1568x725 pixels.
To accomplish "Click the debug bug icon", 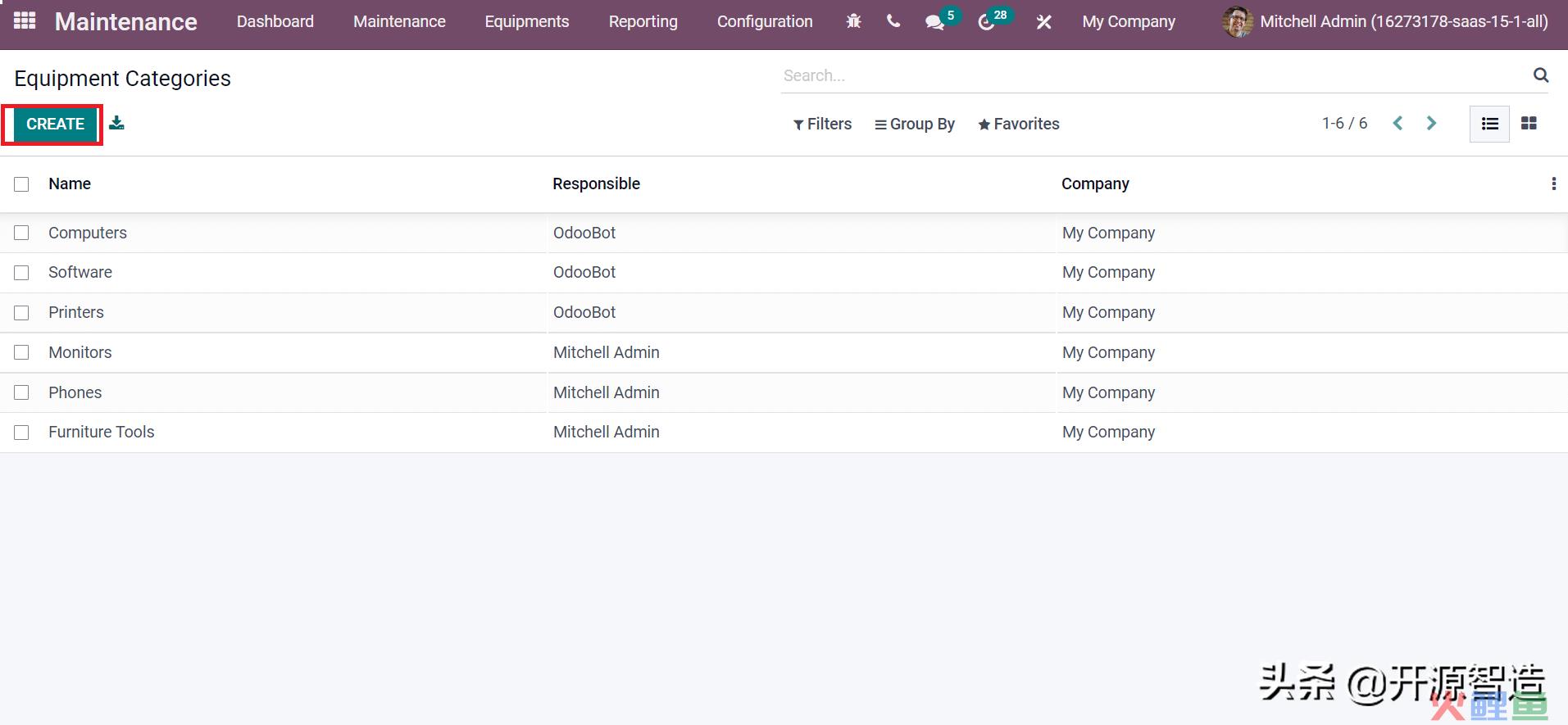I will coord(853,21).
